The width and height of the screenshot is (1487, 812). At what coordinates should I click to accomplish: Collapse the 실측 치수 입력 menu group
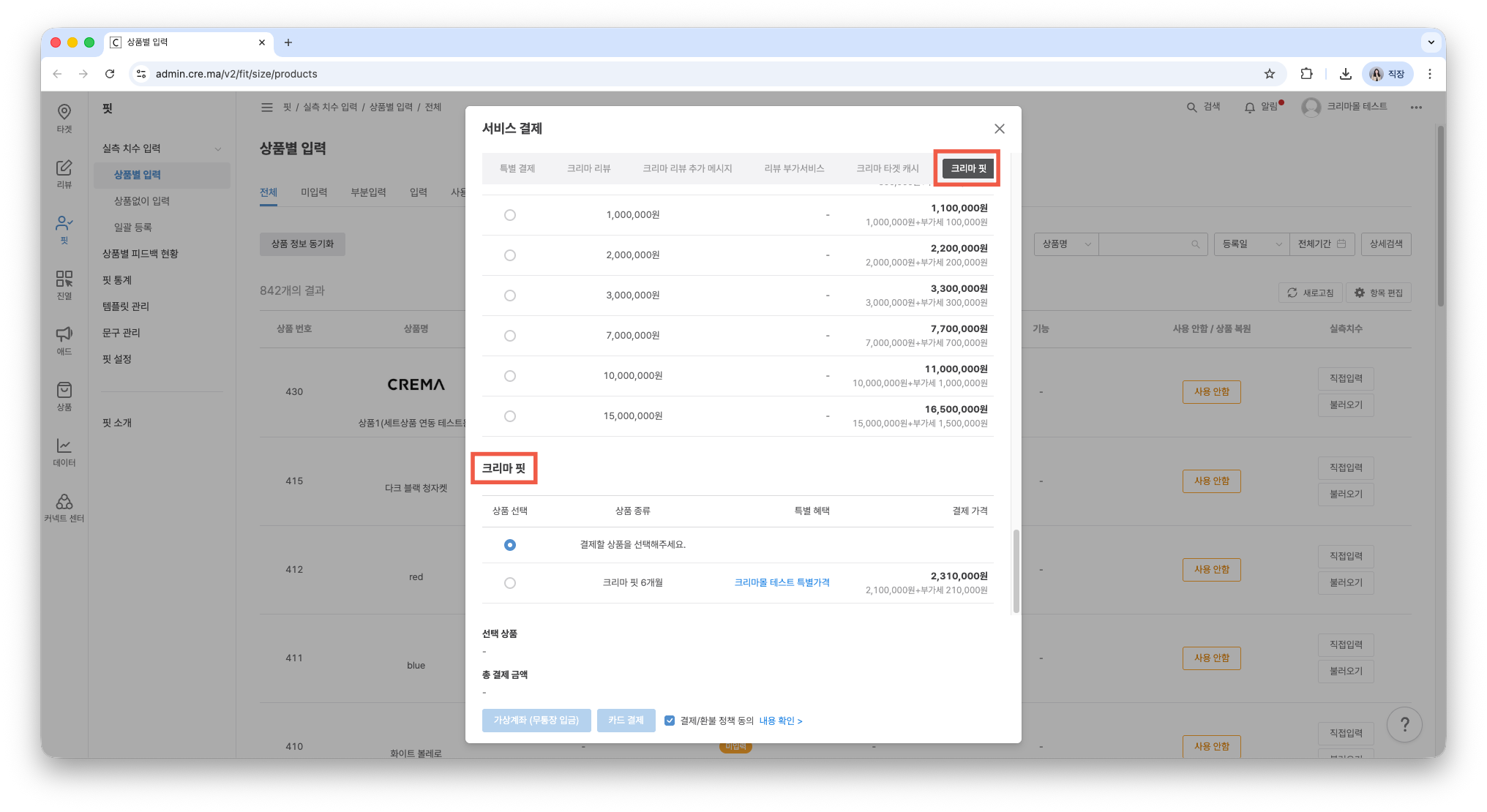[218, 149]
